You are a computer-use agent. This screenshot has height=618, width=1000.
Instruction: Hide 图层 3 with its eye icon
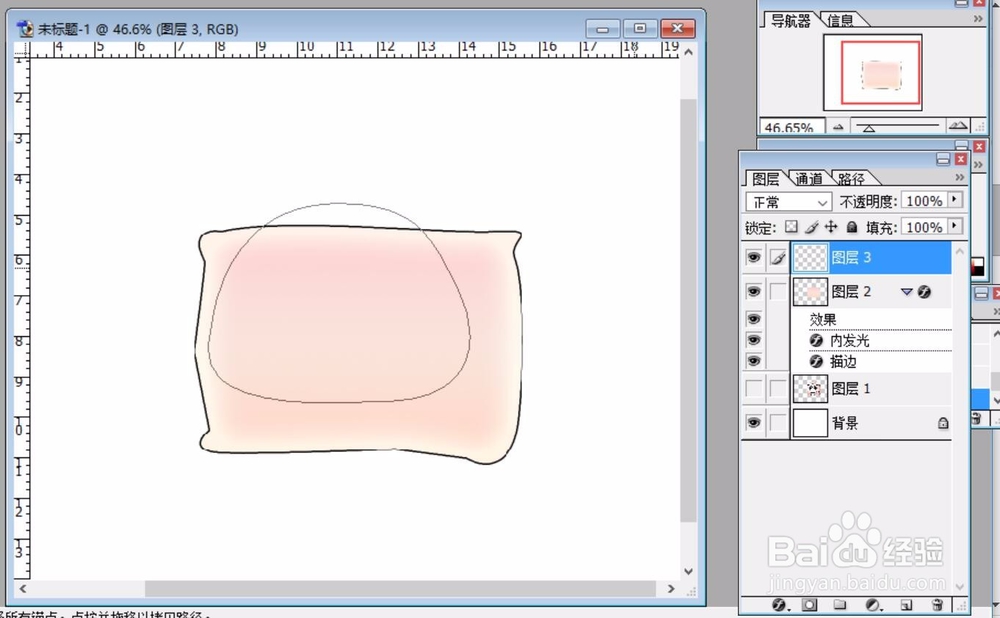754,258
